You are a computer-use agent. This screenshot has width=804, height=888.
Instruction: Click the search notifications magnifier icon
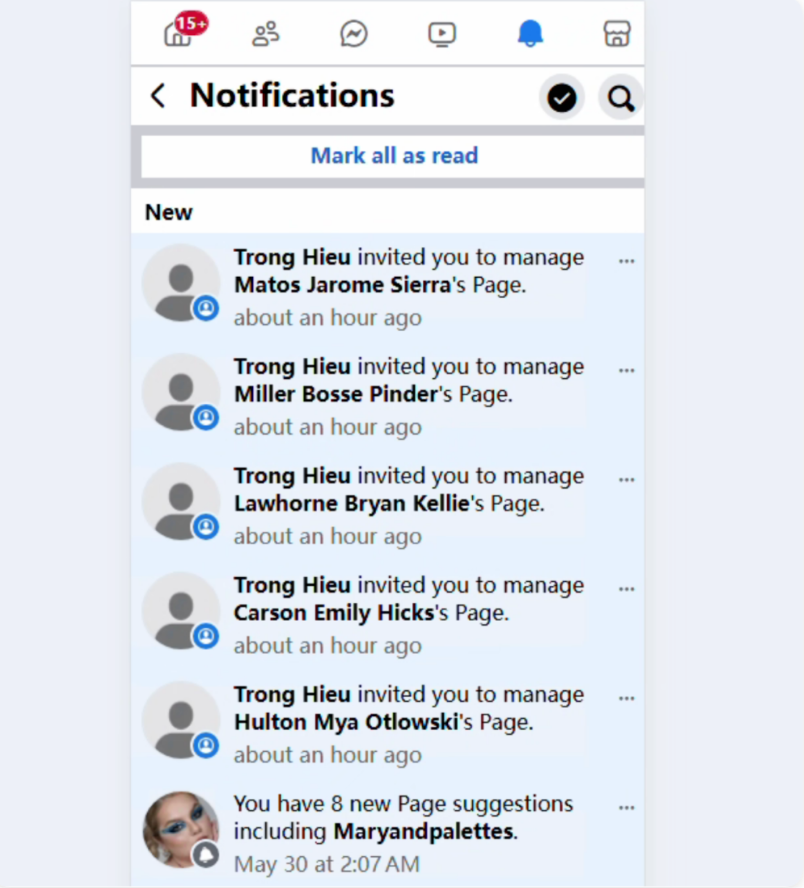pos(621,98)
